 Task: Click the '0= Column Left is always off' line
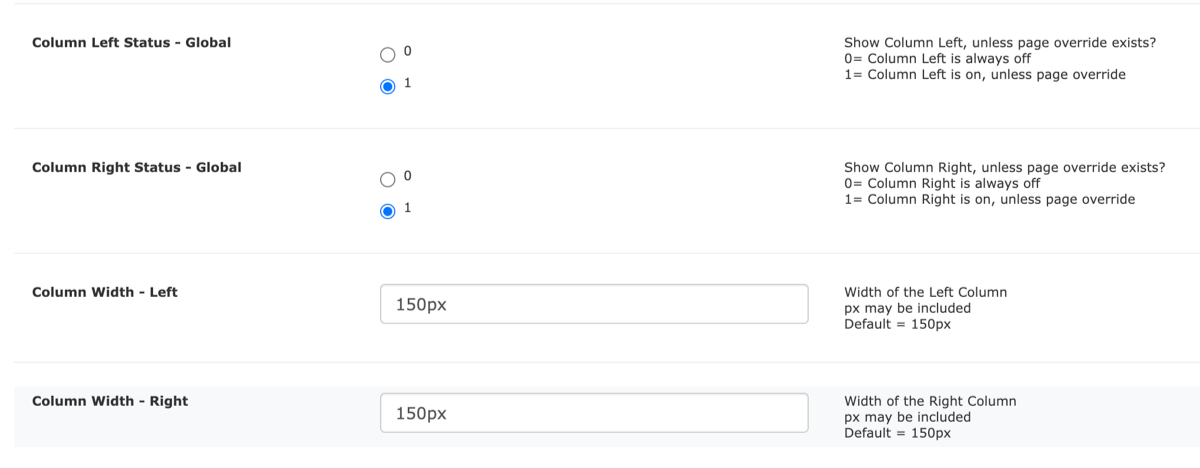coord(938,59)
